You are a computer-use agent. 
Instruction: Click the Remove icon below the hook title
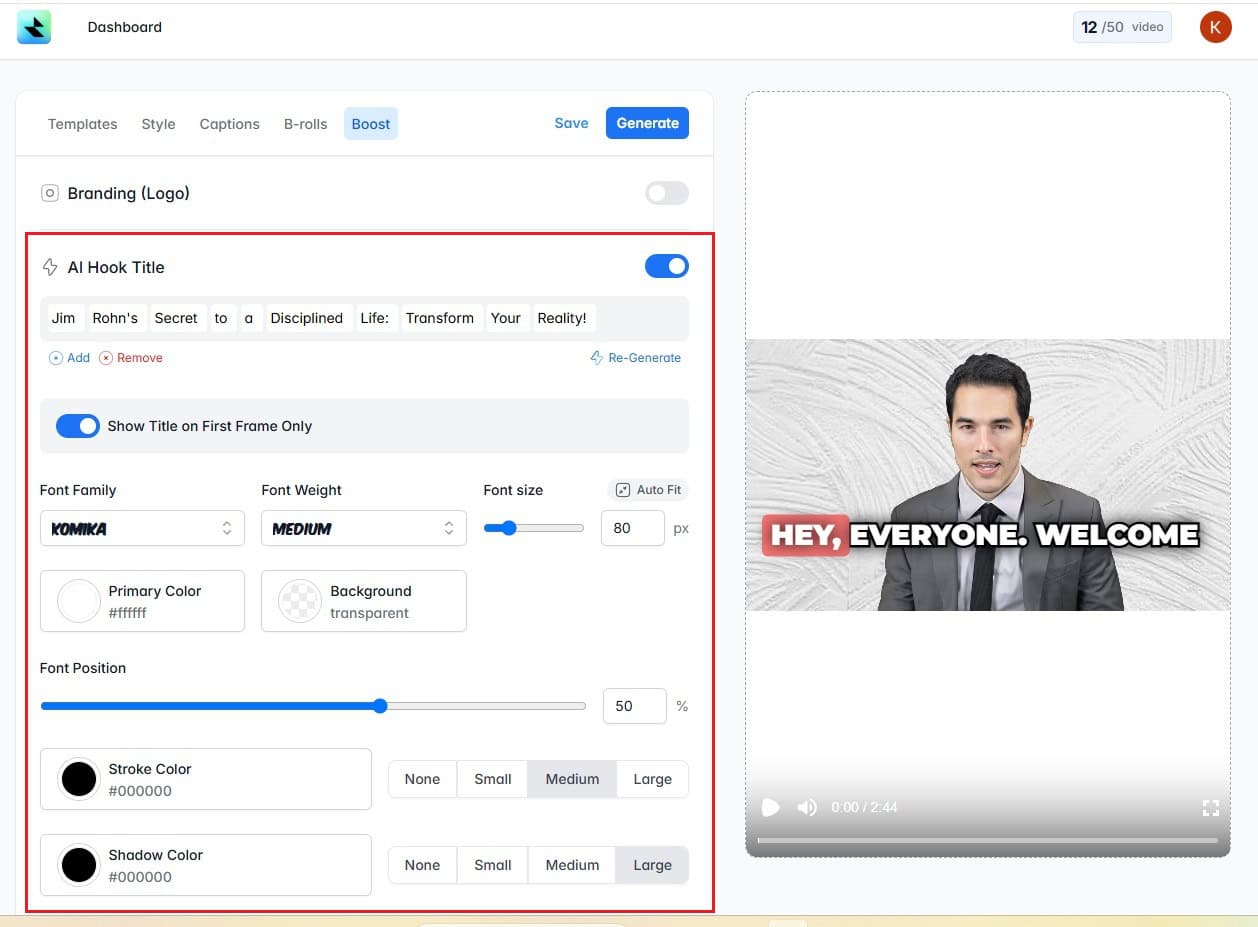coord(108,357)
